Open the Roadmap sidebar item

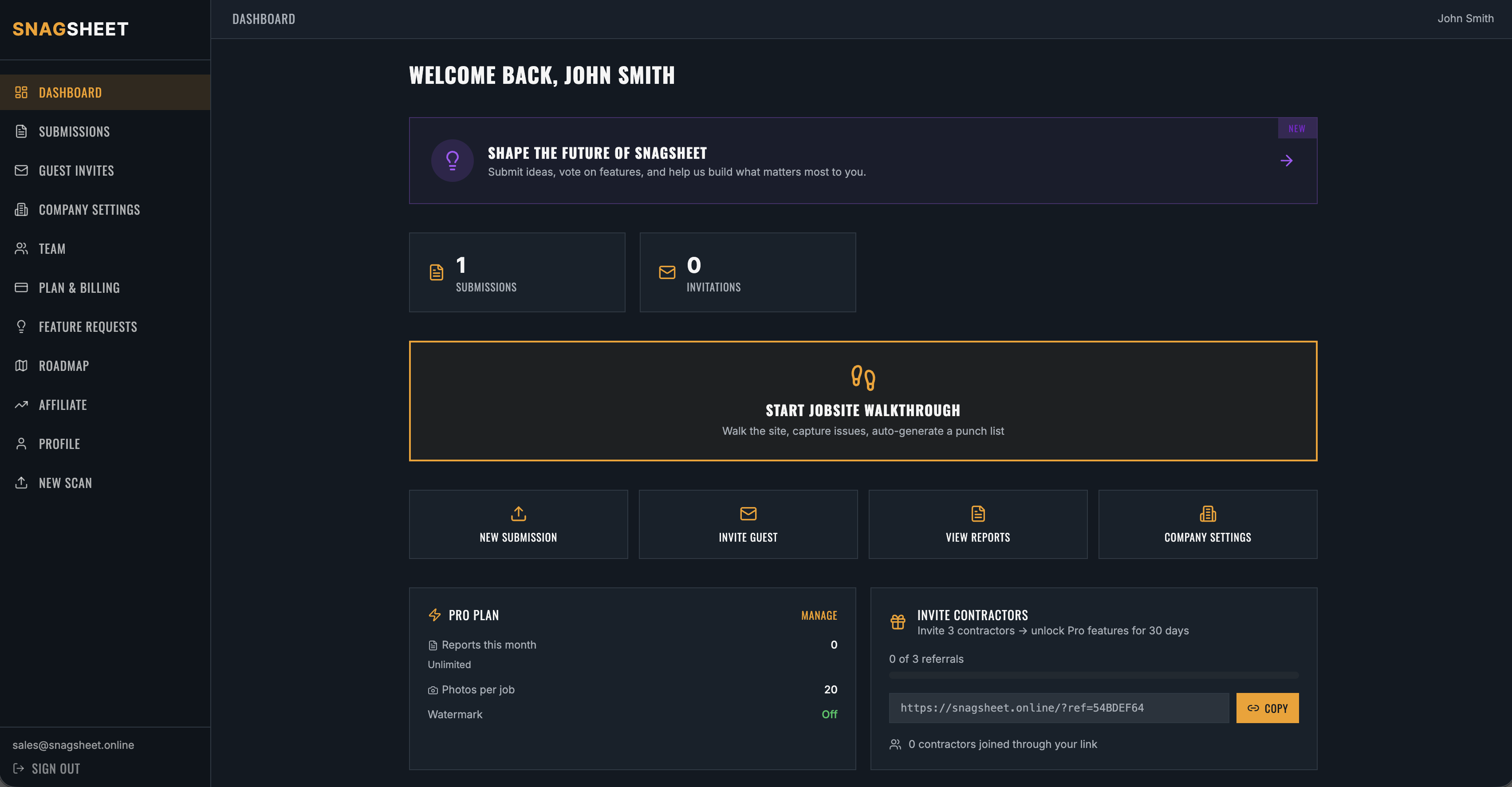105,366
